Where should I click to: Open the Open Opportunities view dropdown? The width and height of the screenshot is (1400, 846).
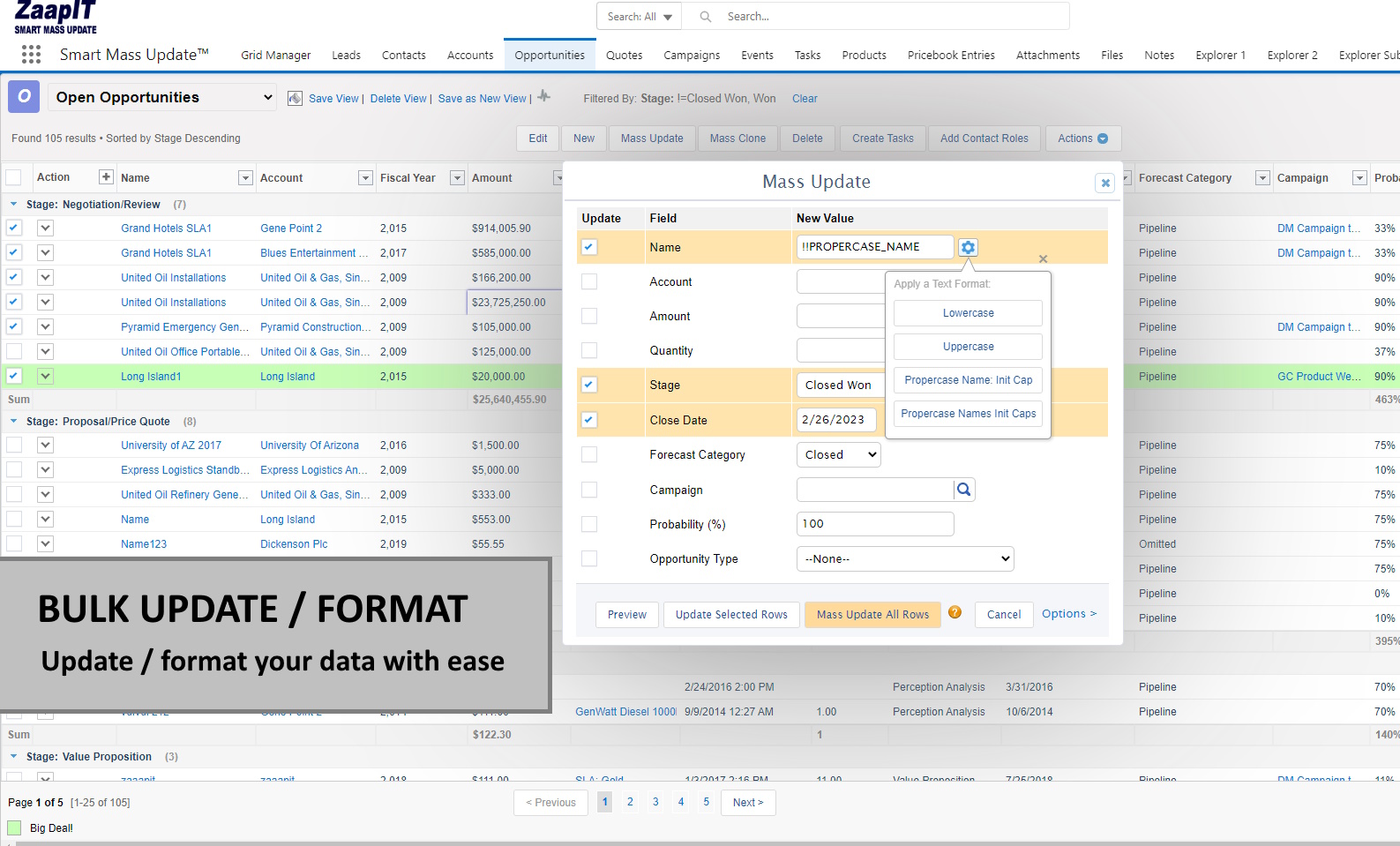pyautogui.click(x=162, y=97)
